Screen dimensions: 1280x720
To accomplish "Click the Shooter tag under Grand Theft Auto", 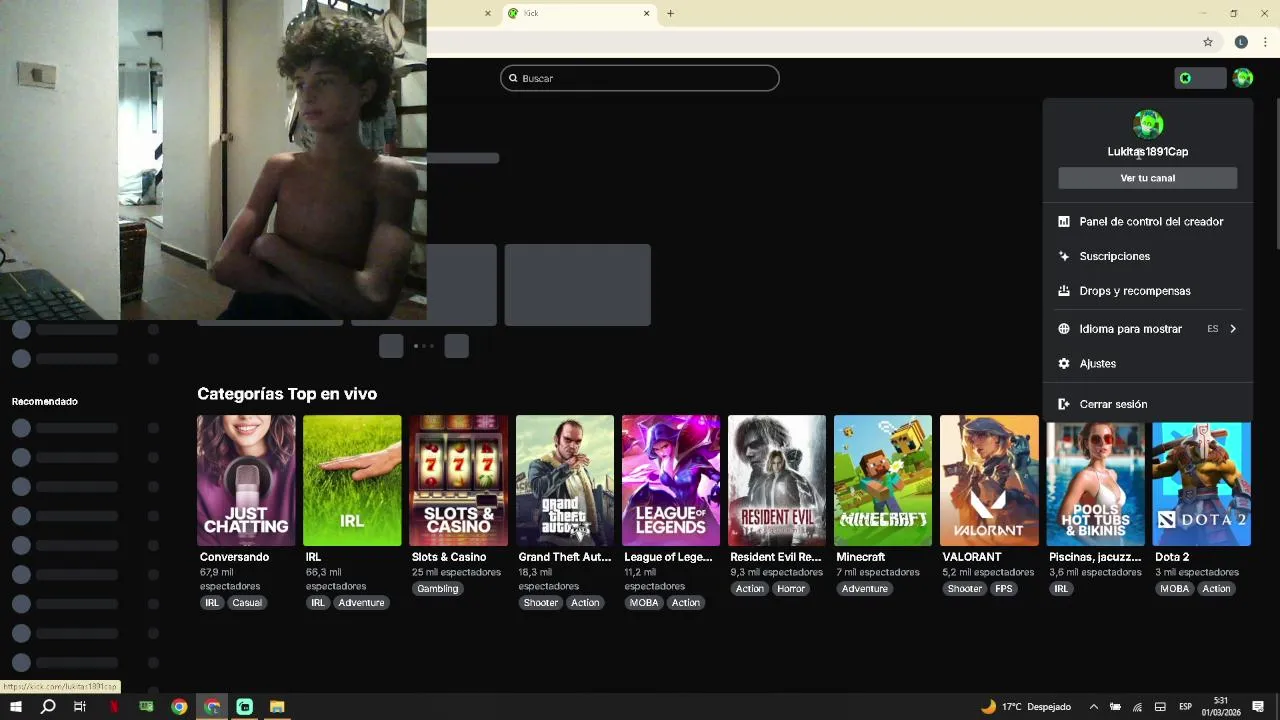I will tap(541, 603).
